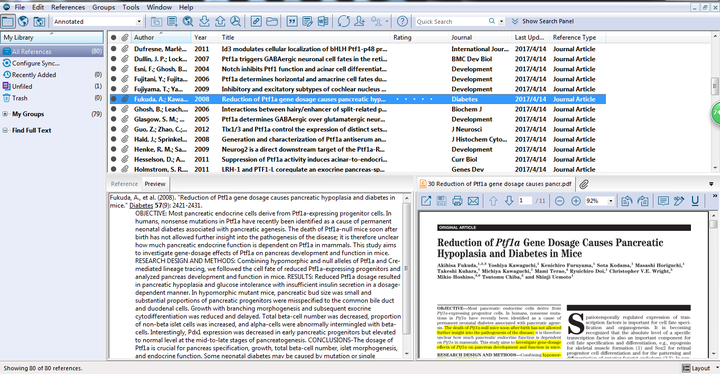Screen dimensions: 720x374
Task: Switch to Local Library mode icon
Action: [8, 21]
